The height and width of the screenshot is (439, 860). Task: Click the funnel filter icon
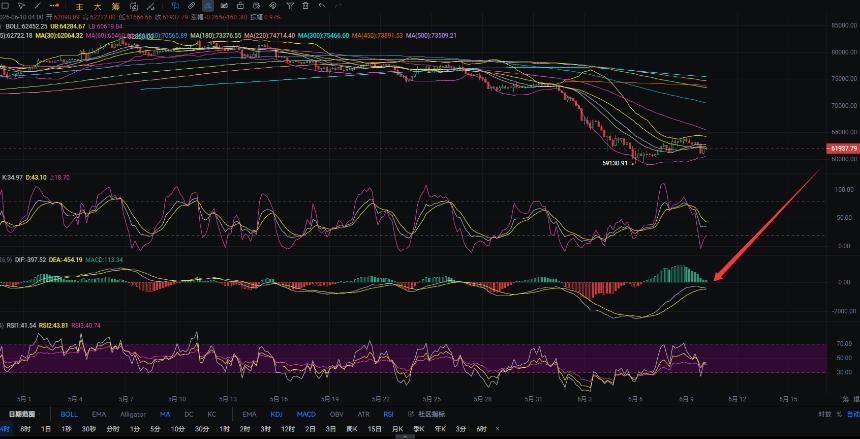coord(290,6)
